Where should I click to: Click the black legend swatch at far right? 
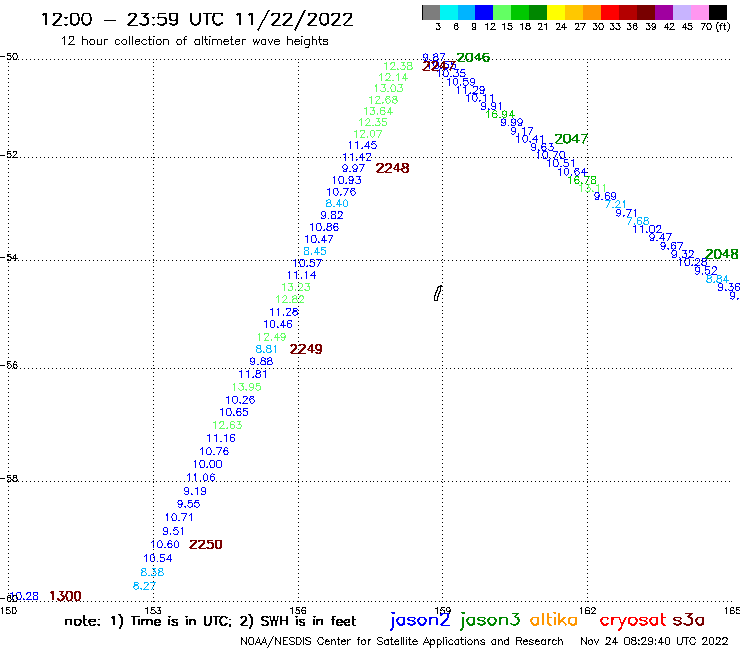click(718, 12)
